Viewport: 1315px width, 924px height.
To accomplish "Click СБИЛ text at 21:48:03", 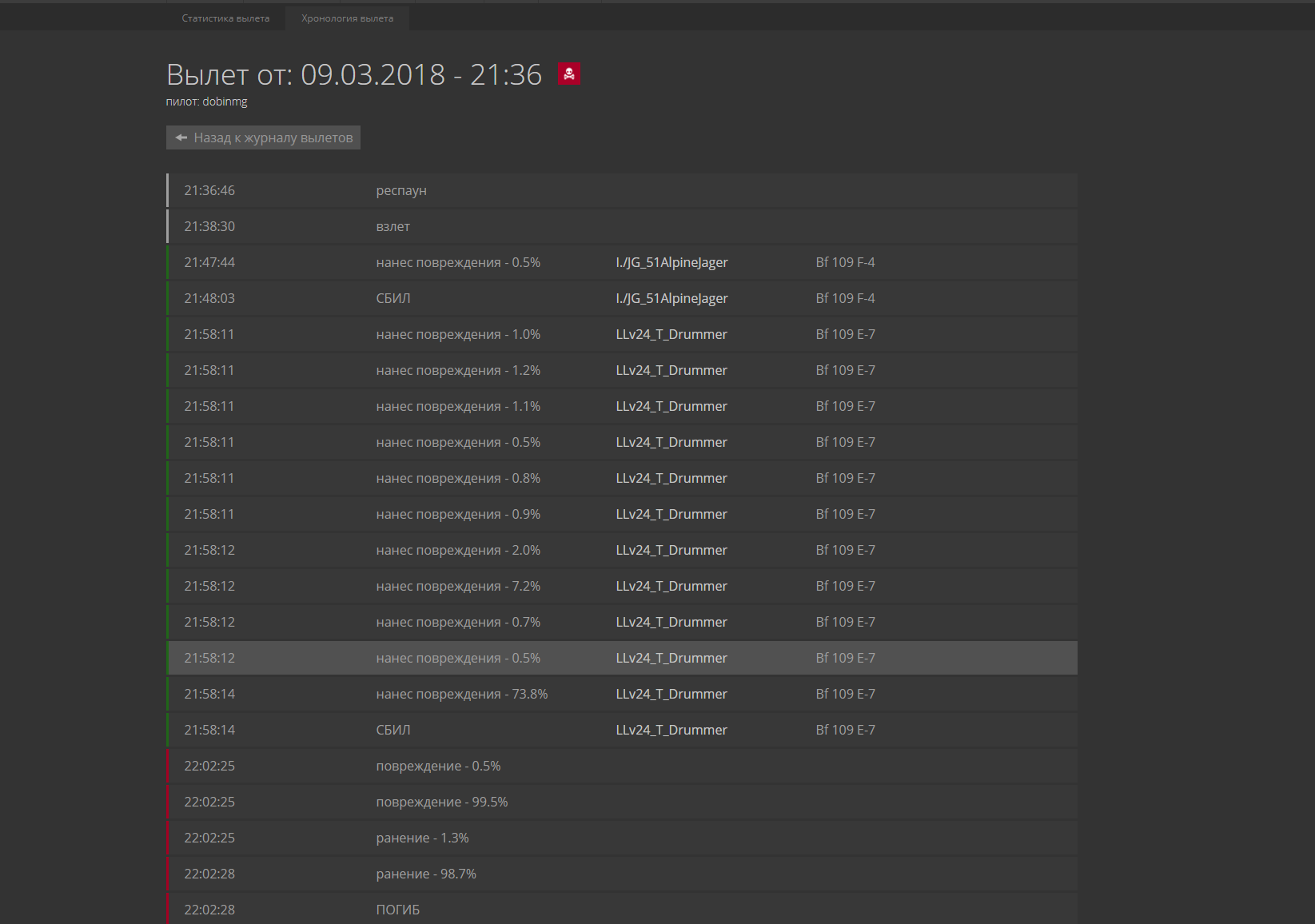I will 393,298.
